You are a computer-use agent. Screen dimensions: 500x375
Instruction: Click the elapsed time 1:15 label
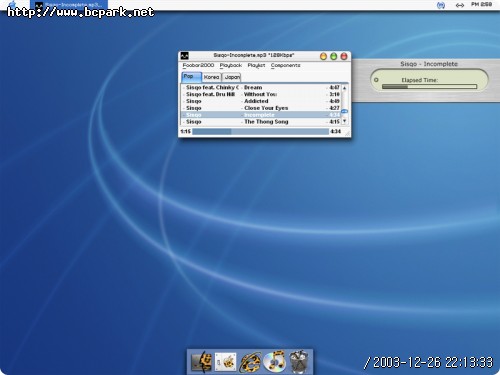pos(185,132)
